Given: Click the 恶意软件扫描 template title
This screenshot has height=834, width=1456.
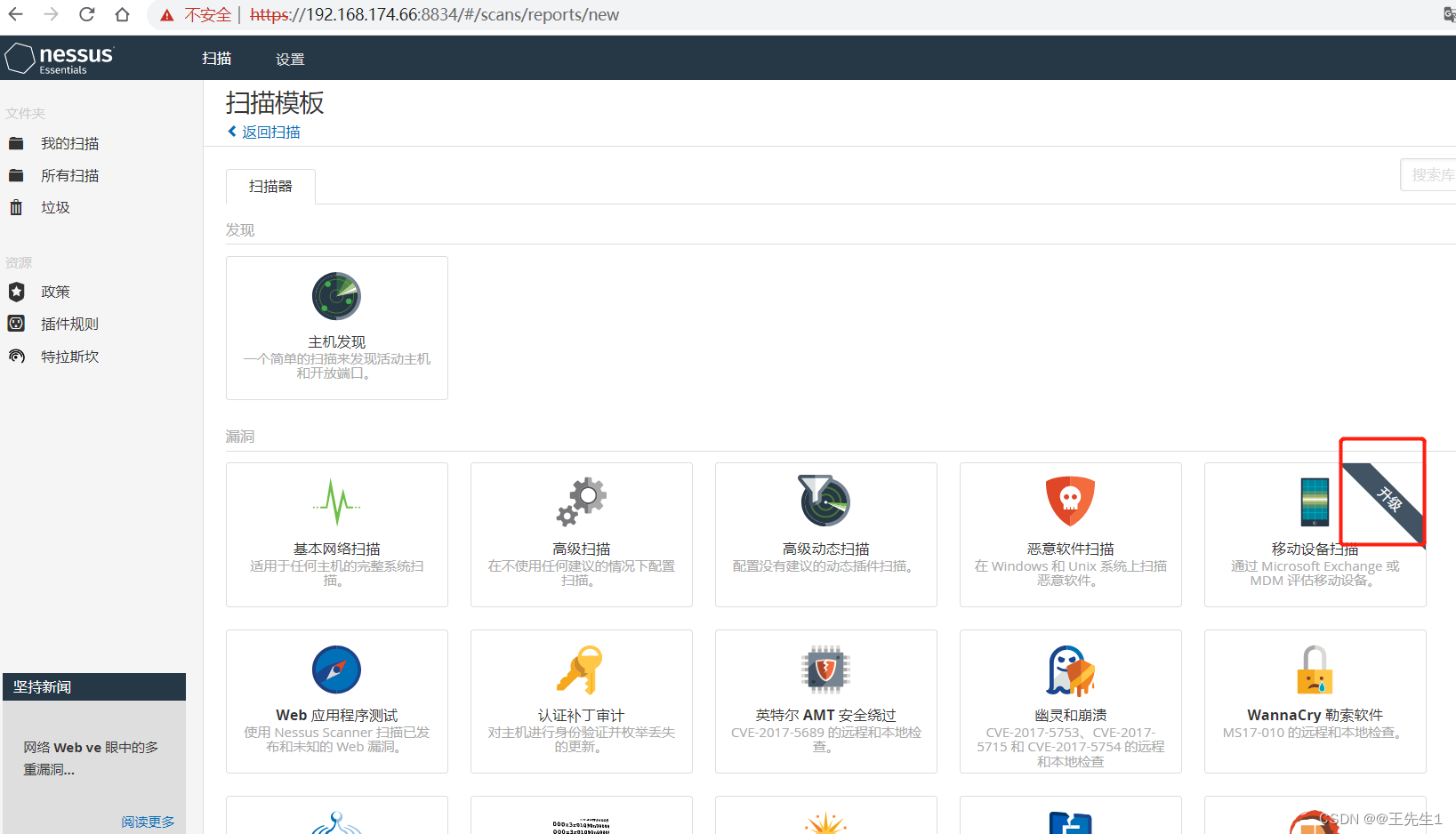Looking at the screenshot, I should tap(1070, 549).
